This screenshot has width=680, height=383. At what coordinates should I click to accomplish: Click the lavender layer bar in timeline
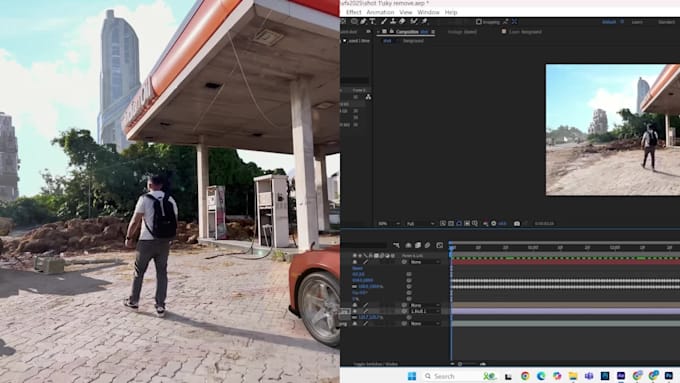[x=566, y=311]
